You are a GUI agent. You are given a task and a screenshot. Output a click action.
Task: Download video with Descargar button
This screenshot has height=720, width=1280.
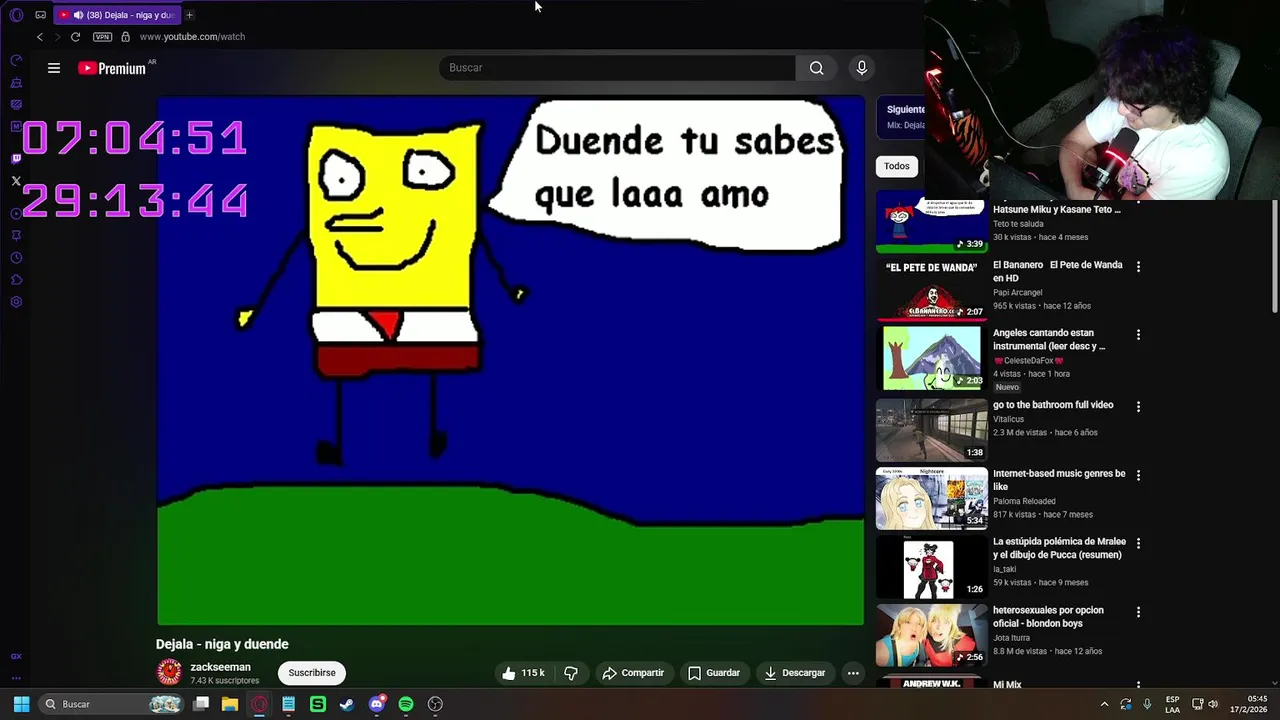point(795,673)
